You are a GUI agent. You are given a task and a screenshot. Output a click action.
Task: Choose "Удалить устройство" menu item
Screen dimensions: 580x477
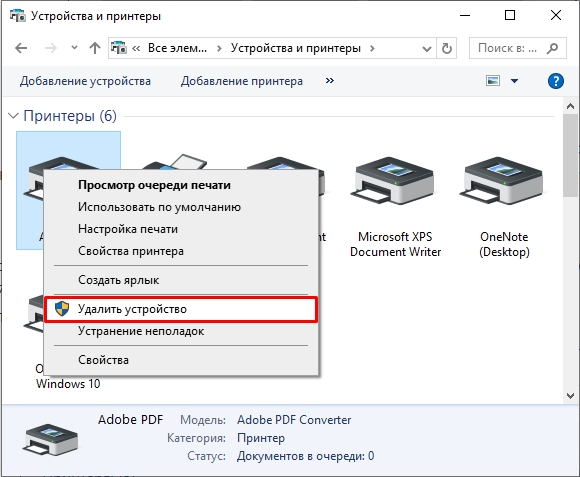coord(181,309)
